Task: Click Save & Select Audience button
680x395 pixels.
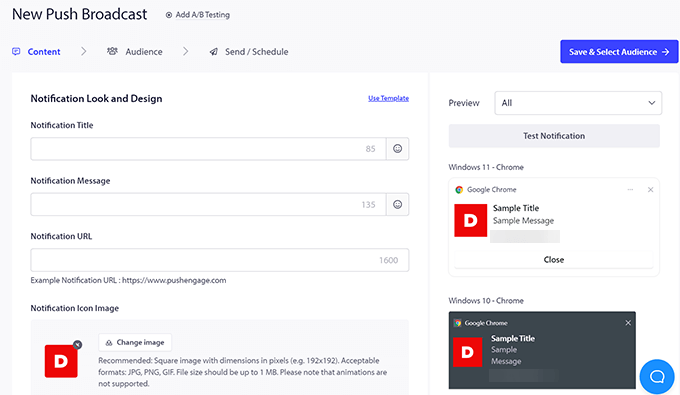Action: [619, 52]
